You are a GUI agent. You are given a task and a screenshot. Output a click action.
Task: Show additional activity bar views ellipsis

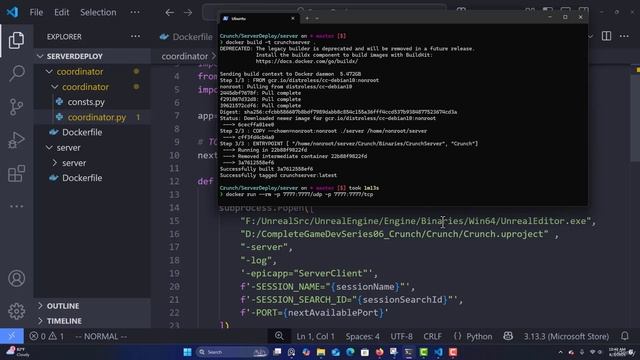click(x=16, y=207)
